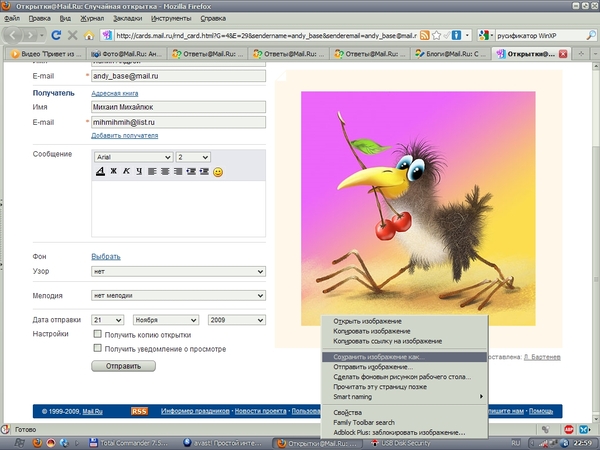Open the Закладки menu
The width and height of the screenshot is (600, 450).
[x=127, y=18]
